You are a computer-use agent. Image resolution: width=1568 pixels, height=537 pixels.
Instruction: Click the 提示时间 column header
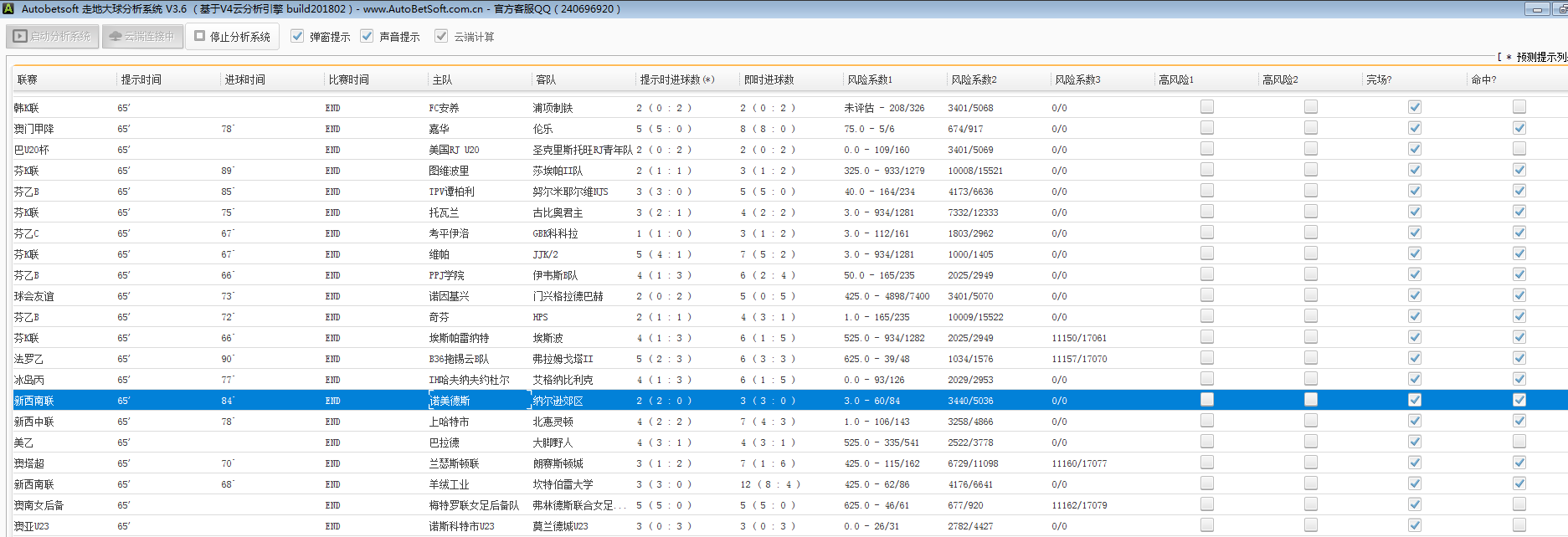(x=141, y=79)
